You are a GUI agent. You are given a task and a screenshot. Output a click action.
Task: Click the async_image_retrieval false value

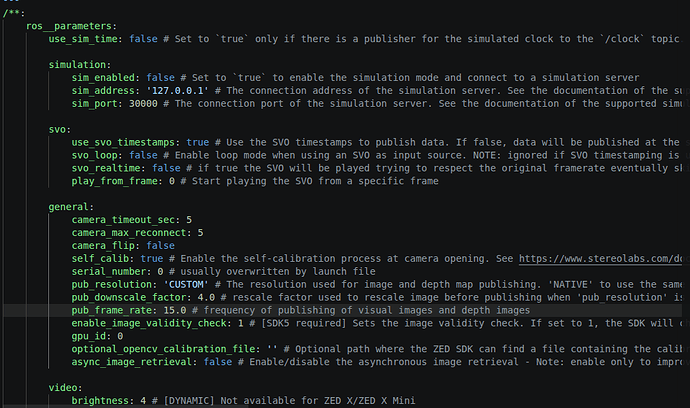click(x=218, y=362)
